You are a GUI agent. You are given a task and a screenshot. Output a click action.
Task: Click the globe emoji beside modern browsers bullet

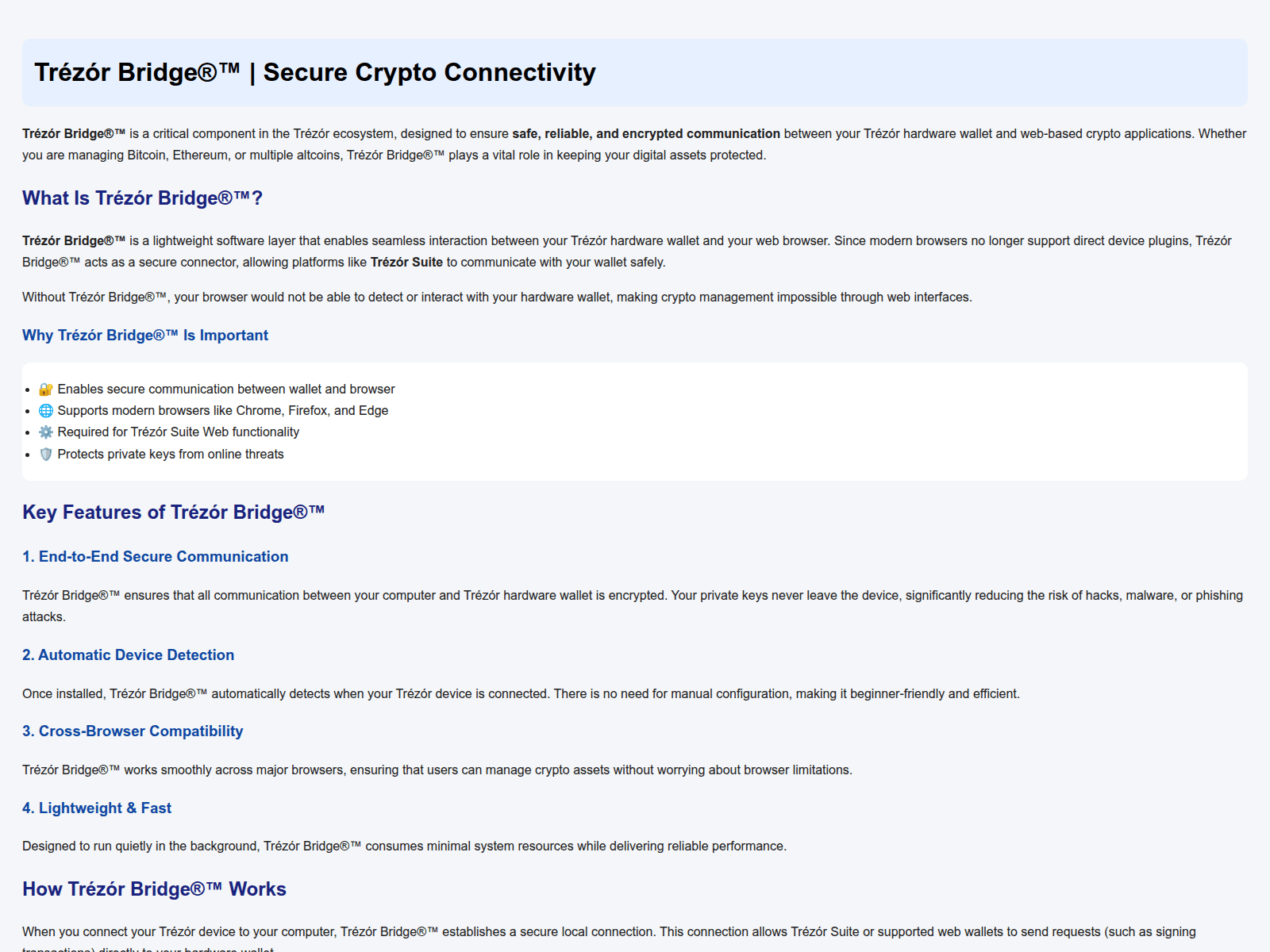click(x=46, y=411)
